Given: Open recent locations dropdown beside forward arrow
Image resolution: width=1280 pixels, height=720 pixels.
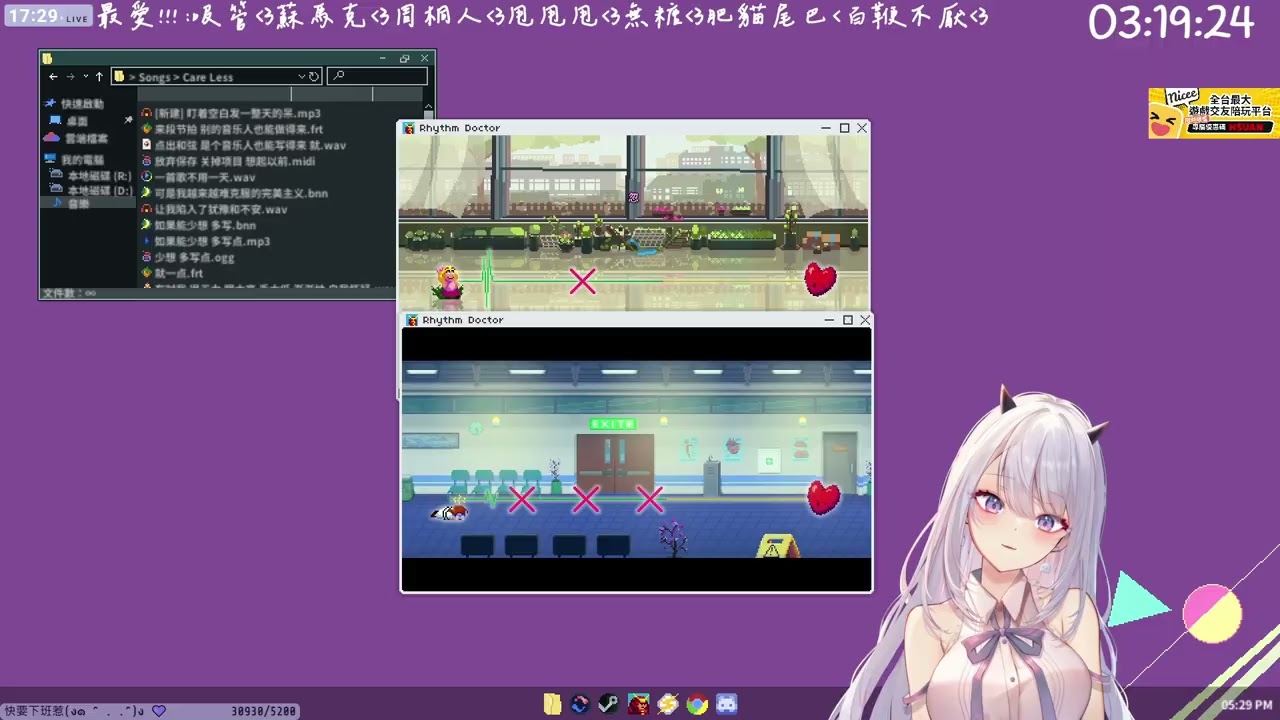Looking at the screenshot, I should pyautogui.click(x=85, y=77).
